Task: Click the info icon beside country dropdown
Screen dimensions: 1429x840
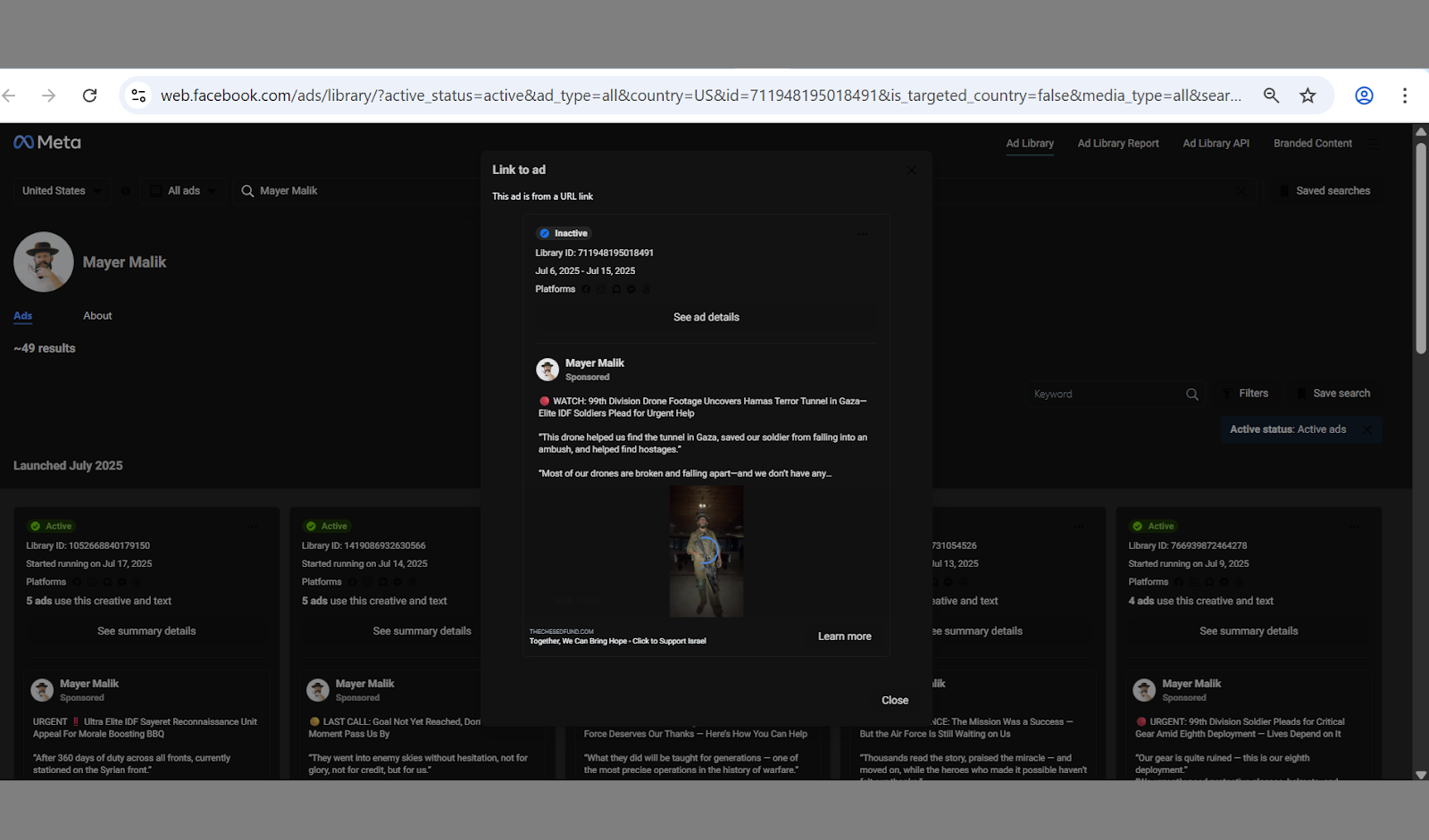Action: pos(125,191)
